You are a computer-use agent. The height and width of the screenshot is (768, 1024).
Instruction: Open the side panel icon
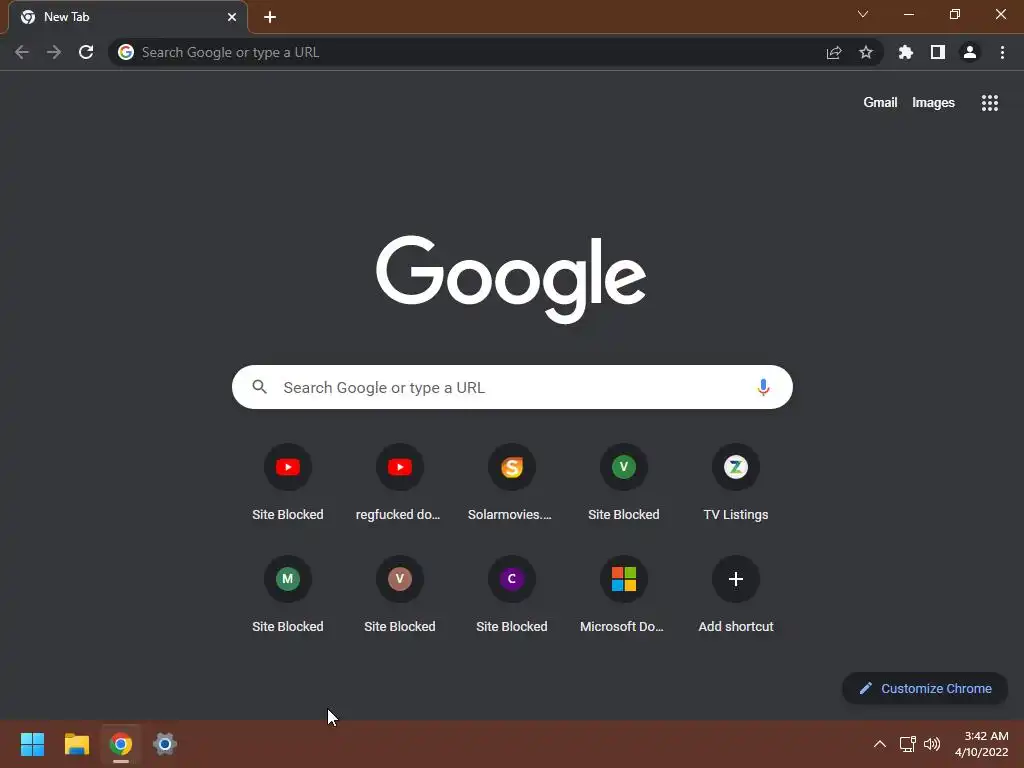938,52
